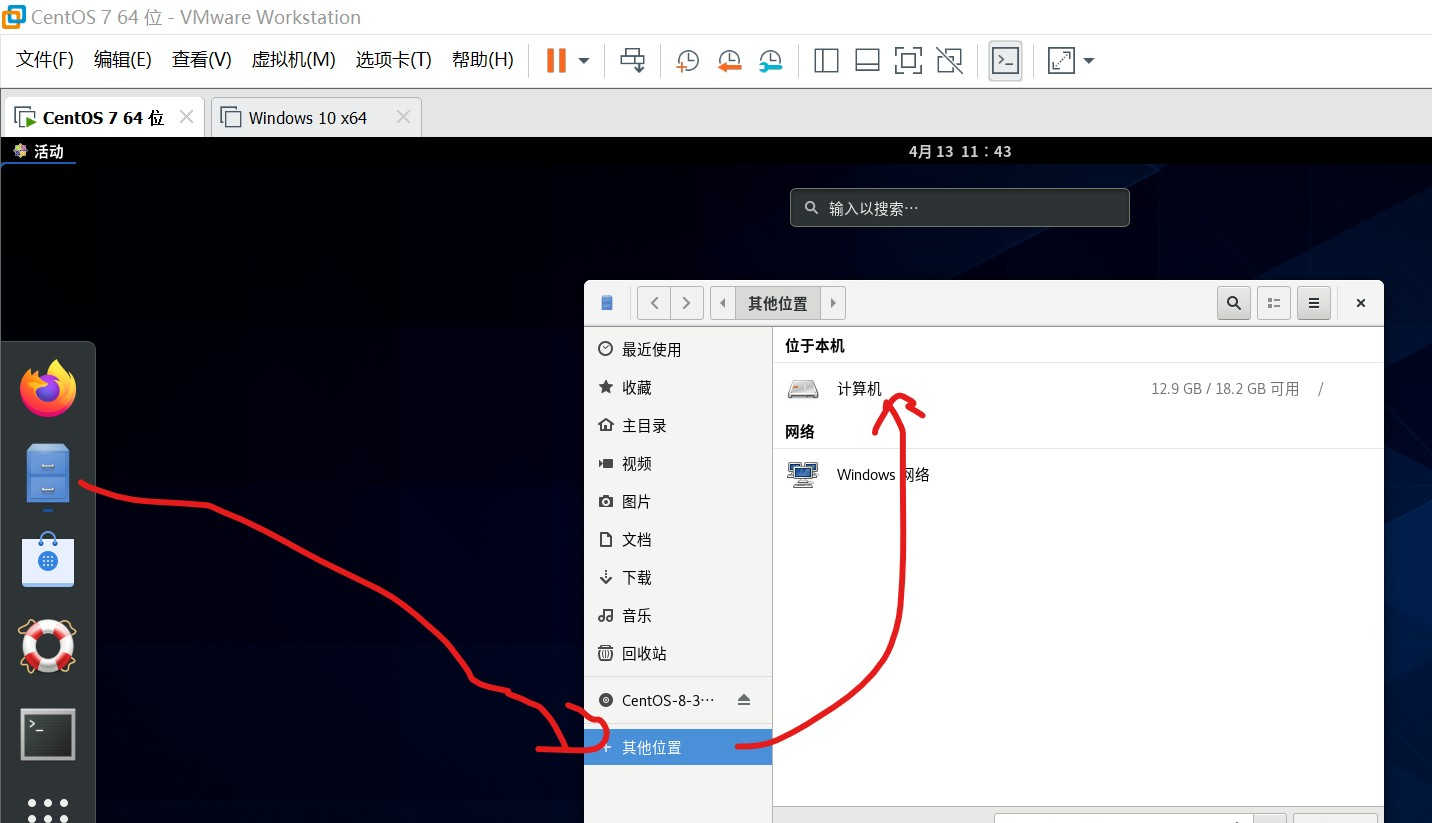Screen dimensions: 1432x823
Task: Close the CentOS 7 64 位 tab
Action: (186, 117)
